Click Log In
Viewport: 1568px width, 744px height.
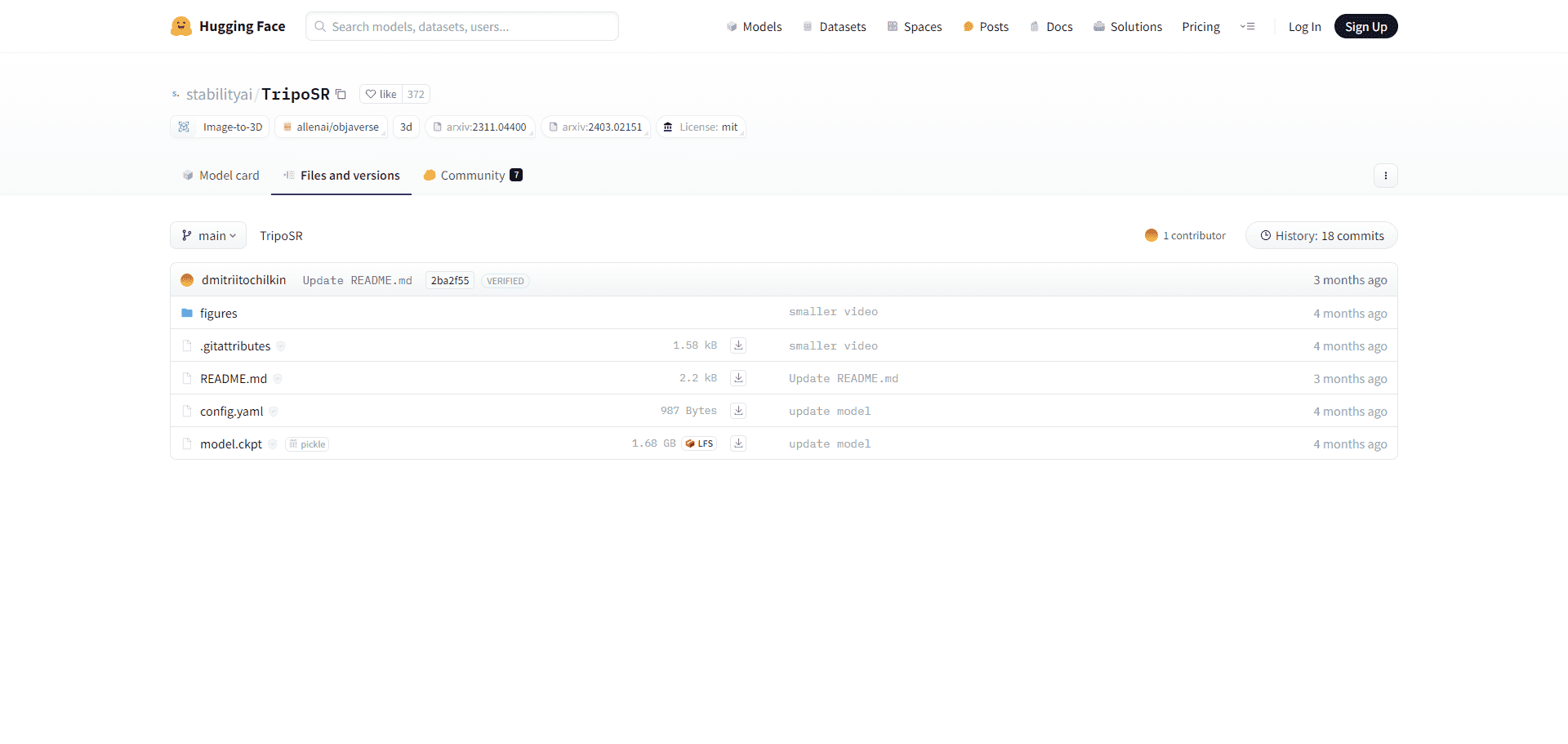point(1304,26)
